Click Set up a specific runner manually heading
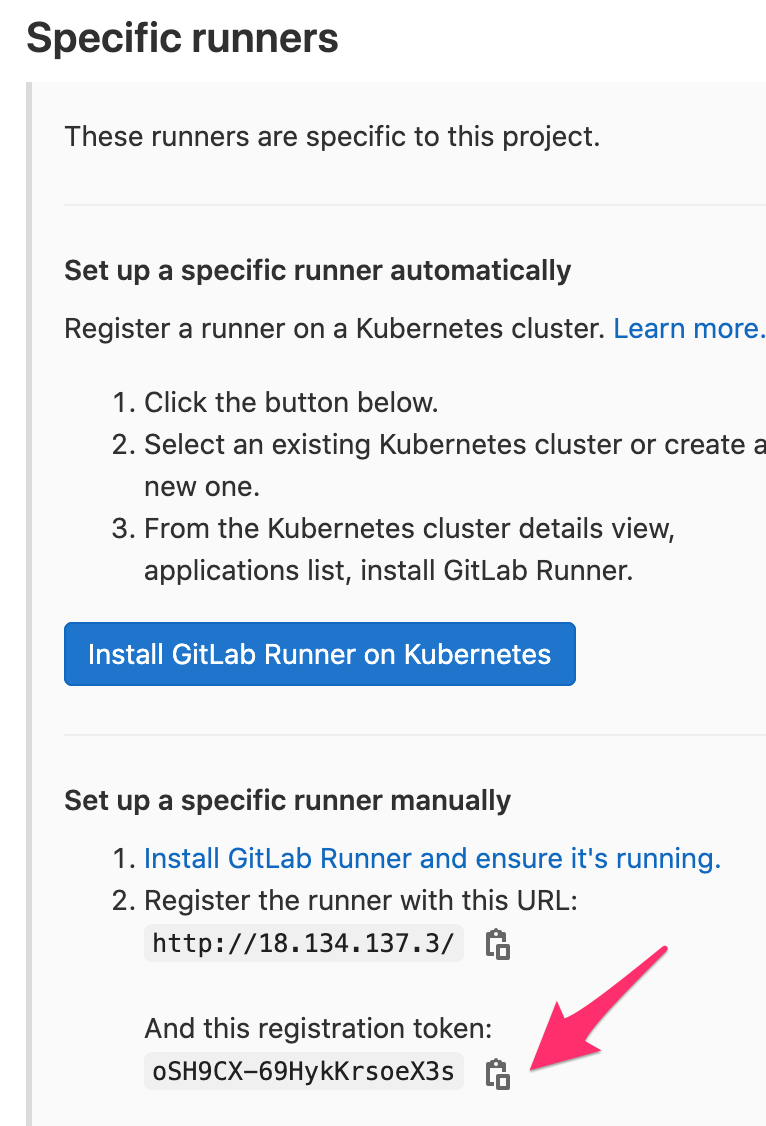 click(287, 801)
